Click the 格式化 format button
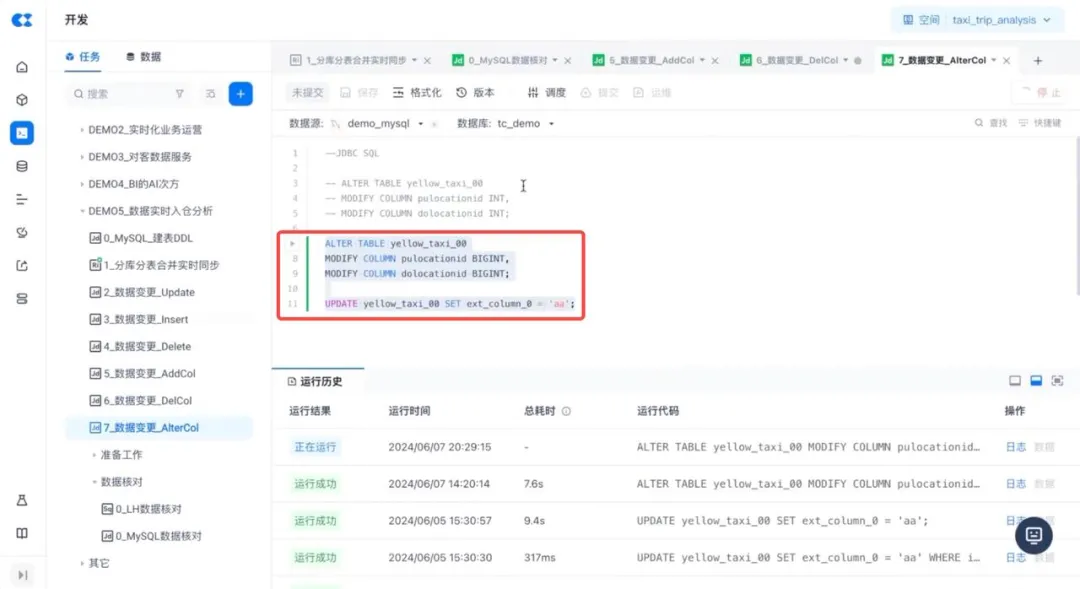 [x=417, y=93]
